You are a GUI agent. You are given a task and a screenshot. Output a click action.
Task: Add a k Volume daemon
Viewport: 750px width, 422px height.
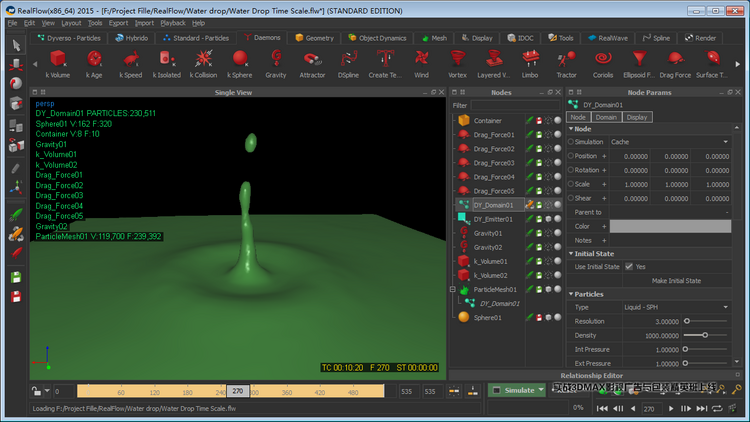point(58,64)
